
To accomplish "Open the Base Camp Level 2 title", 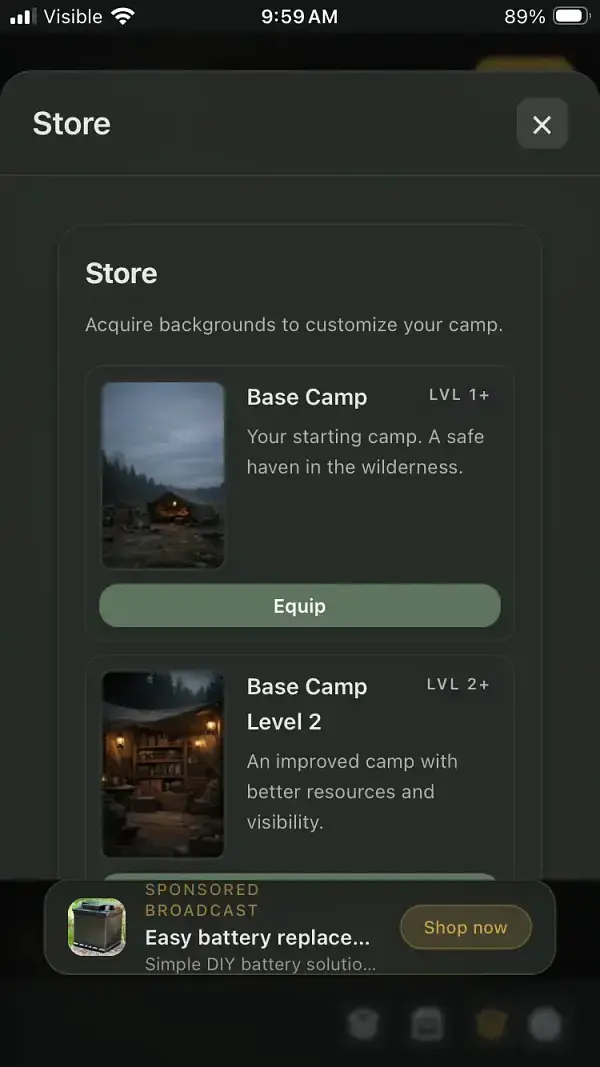I will click(x=307, y=704).
